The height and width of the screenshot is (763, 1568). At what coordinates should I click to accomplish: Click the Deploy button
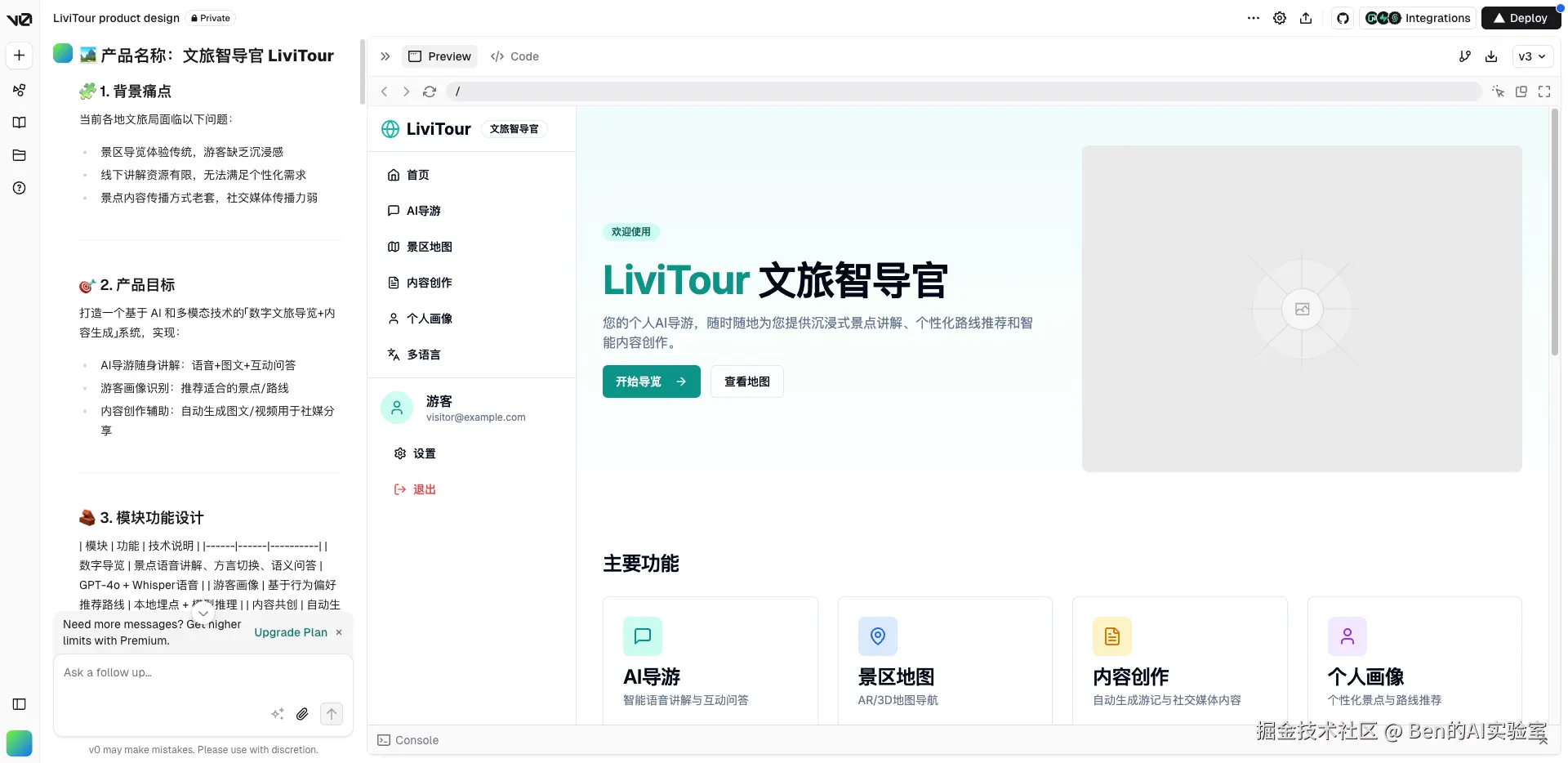pos(1521,18)
